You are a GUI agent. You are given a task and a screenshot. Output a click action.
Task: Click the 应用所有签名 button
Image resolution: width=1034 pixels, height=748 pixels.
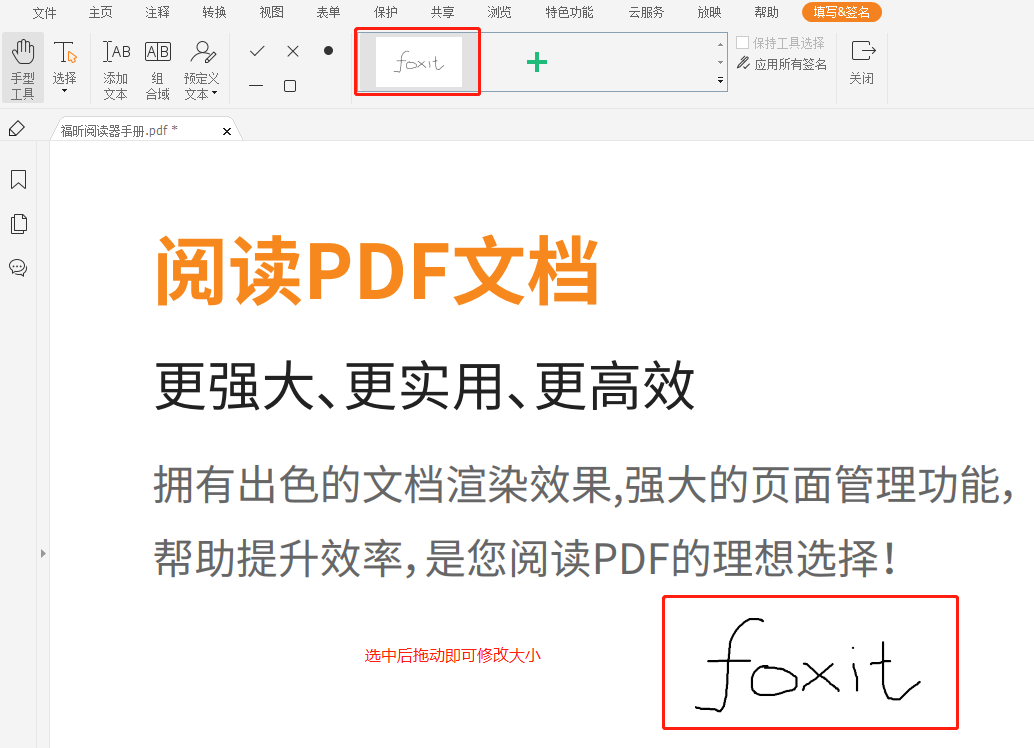789,62
